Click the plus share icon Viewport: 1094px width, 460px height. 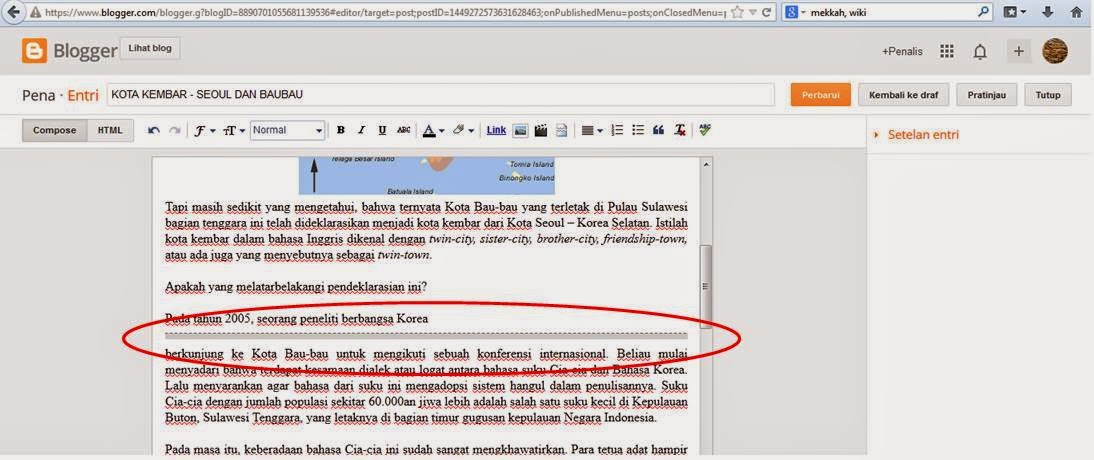coord(1019,51)
